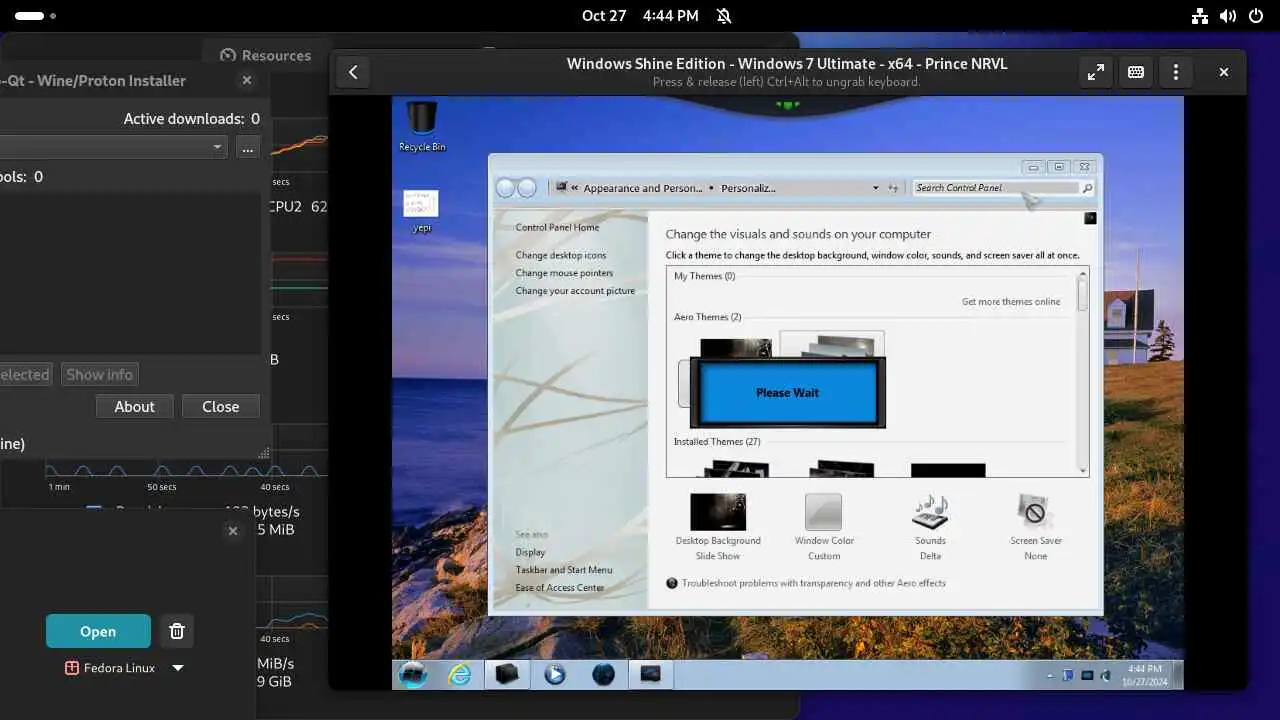1280x720 pixels.
Task: Open GNOME volume icon in top bar
Action: click(1228, 16)
